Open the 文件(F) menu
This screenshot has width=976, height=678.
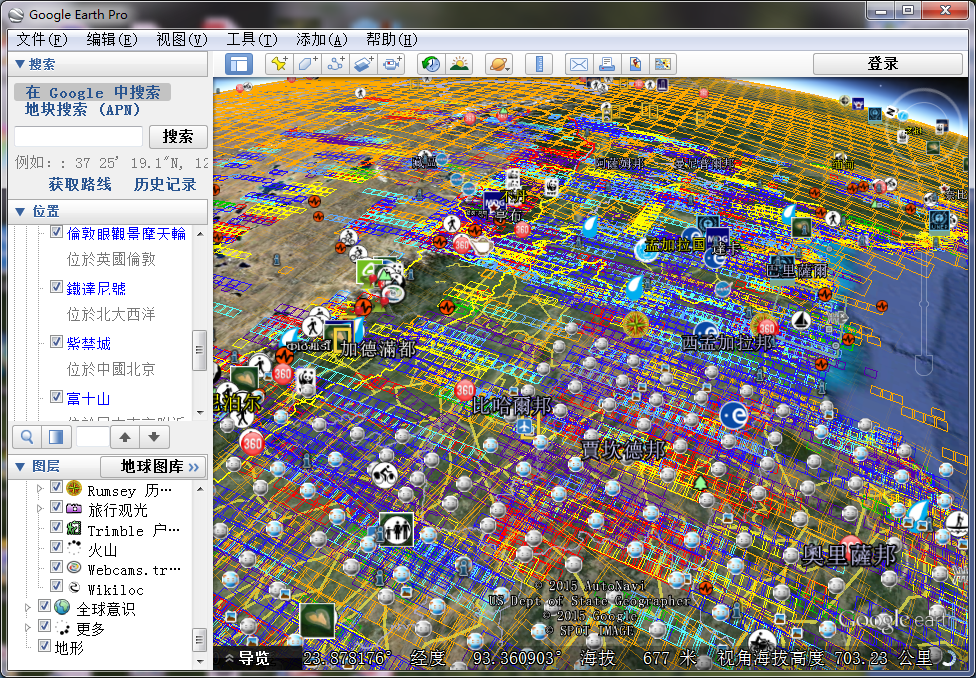click(42, 40)
